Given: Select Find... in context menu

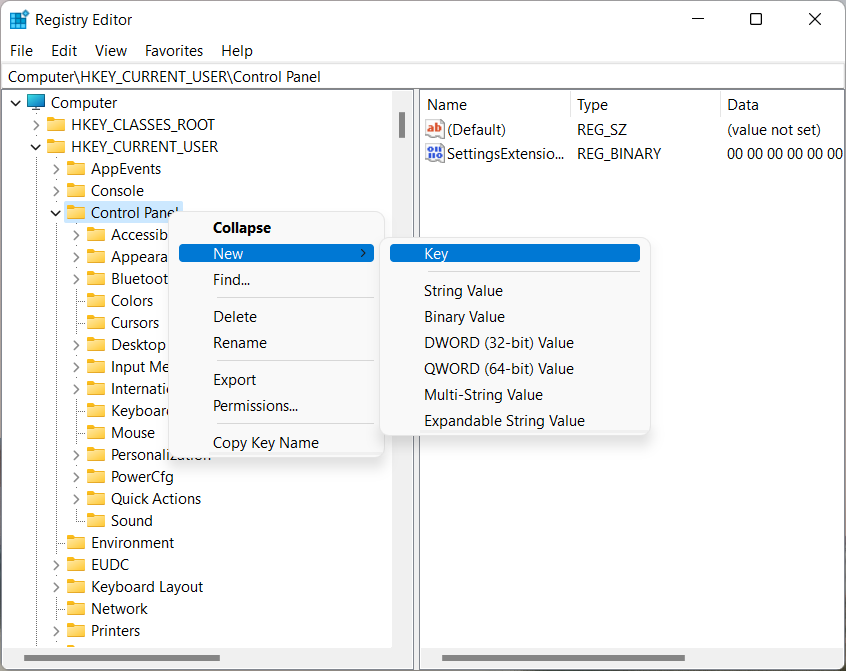Looking at the screenshot, I should tap(276, 279).
